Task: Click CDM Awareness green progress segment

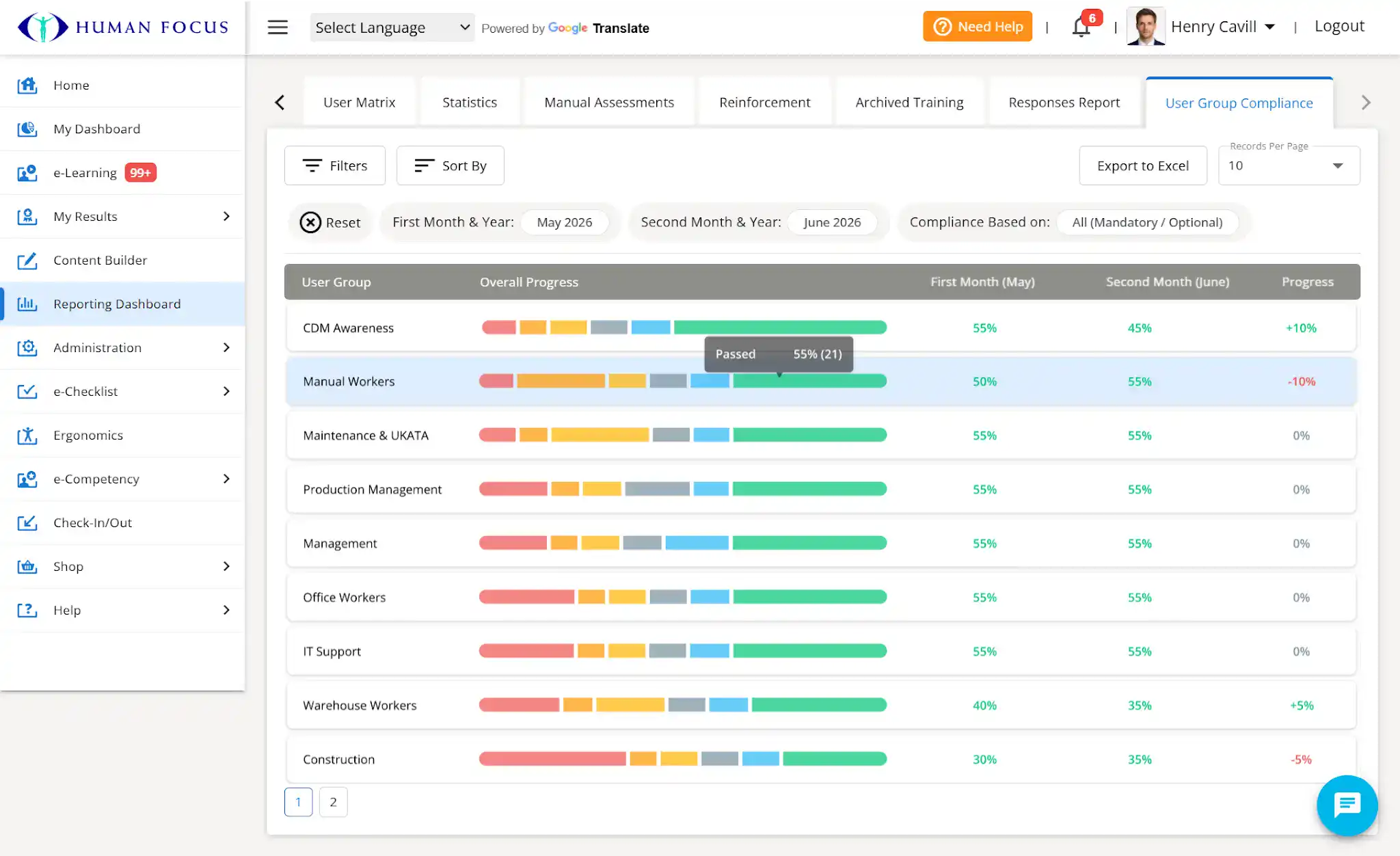Action: [780, 327]
